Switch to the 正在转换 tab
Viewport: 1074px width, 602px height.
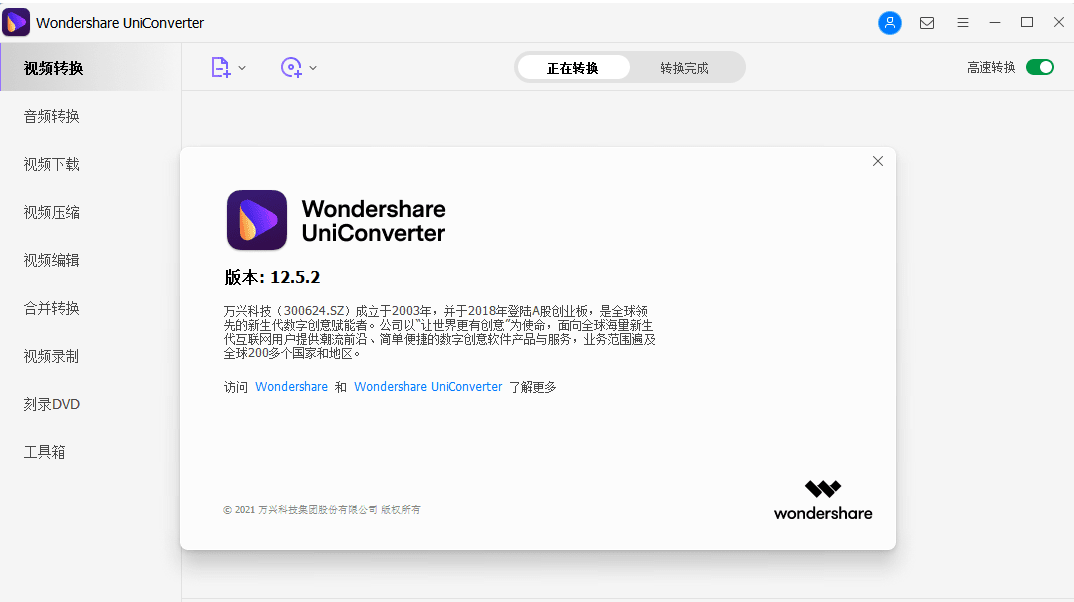click(x=573, y=68)
